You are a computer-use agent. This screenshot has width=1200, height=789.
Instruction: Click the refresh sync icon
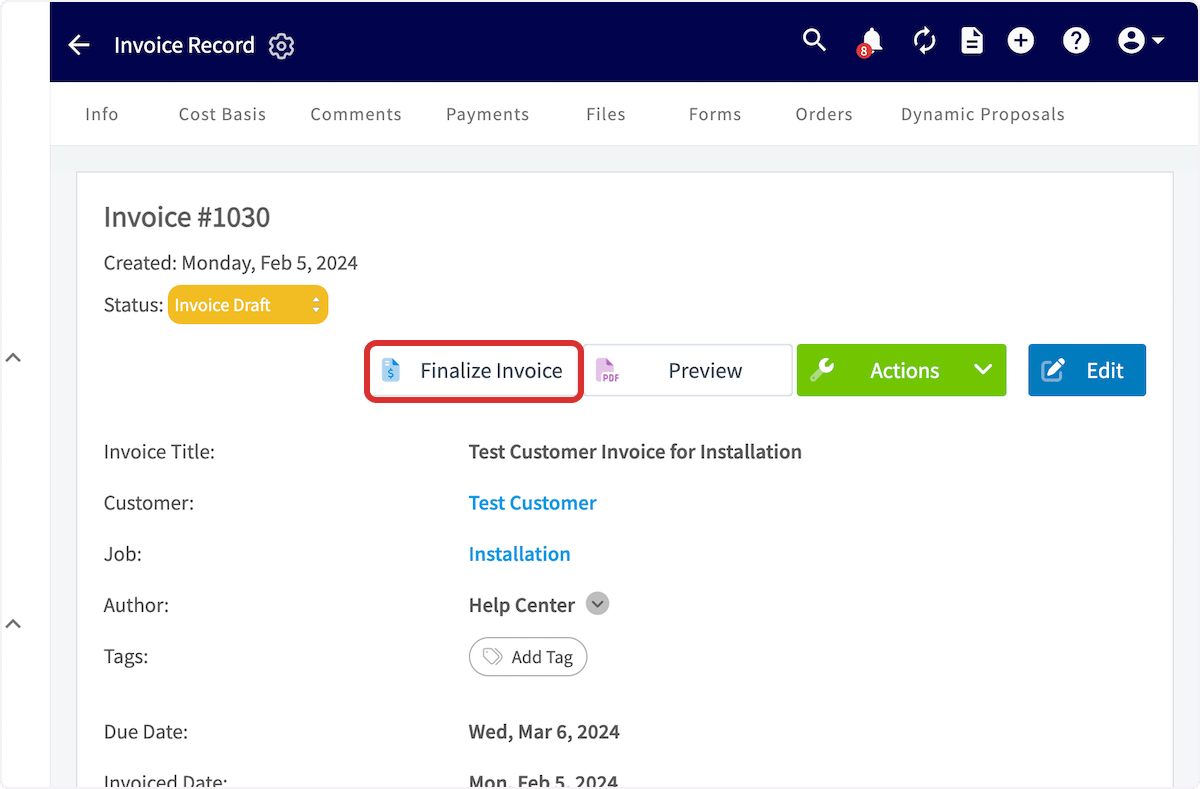tap(925, 41)
